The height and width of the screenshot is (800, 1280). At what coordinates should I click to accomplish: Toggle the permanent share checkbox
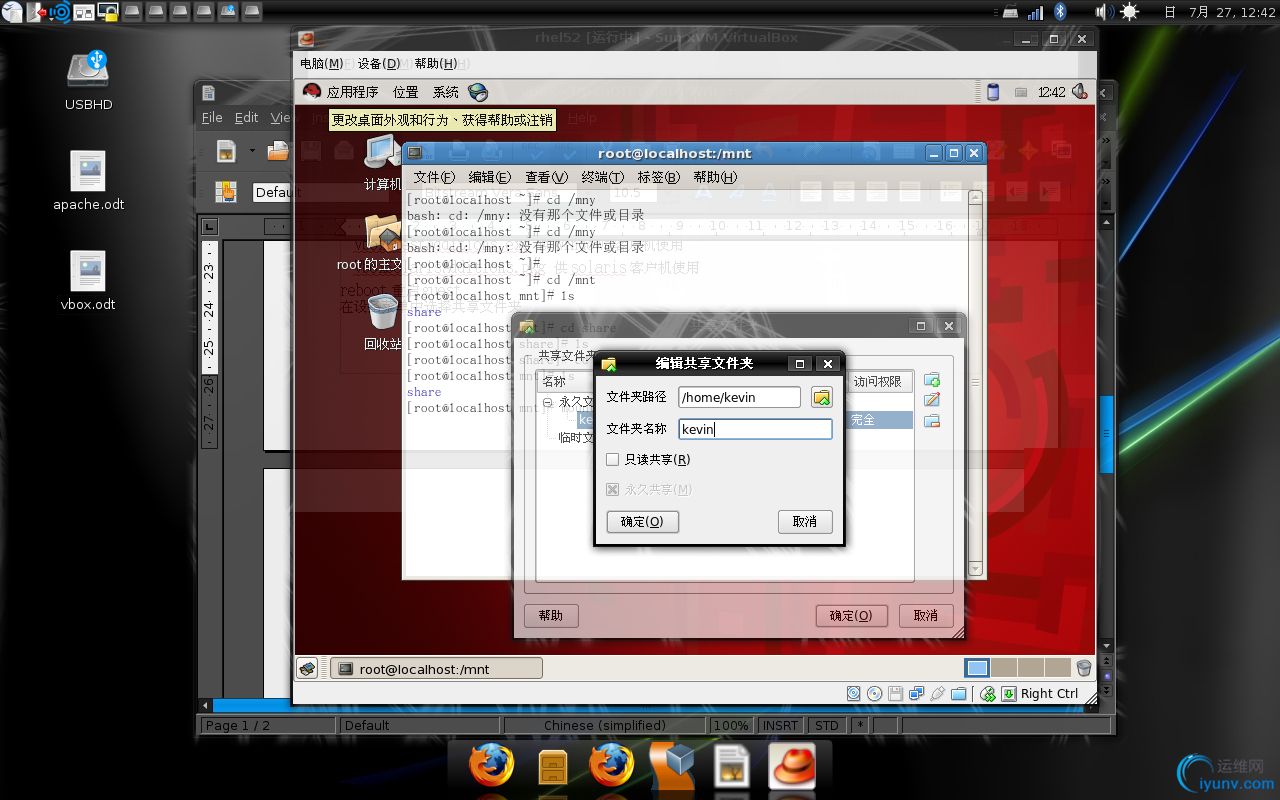(x=613, y=490)
